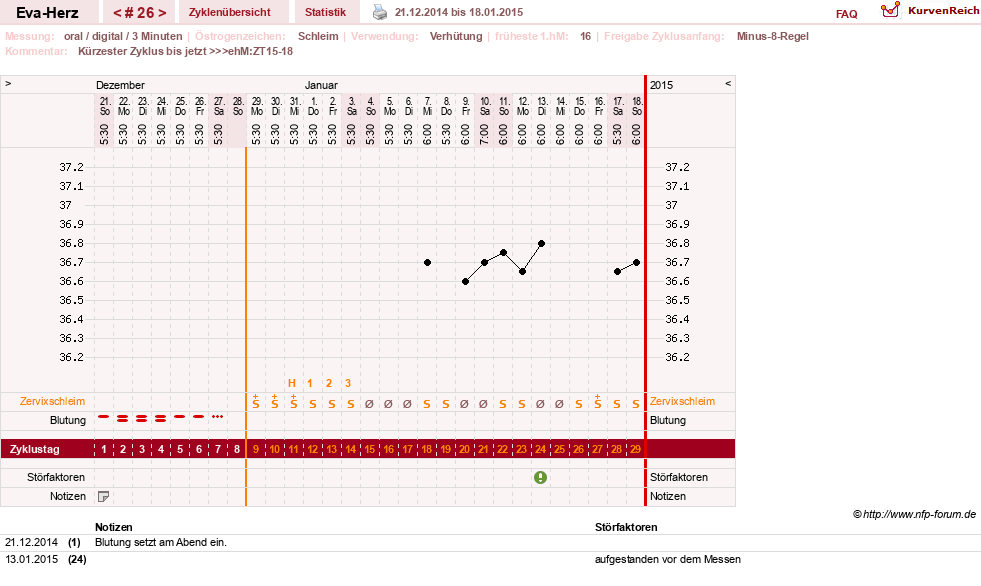This screenshot has height=586, width=981.
Task: Click the disturbance text 'aufgestanden vor dem Messen'
Action: (x=668, y=559)
